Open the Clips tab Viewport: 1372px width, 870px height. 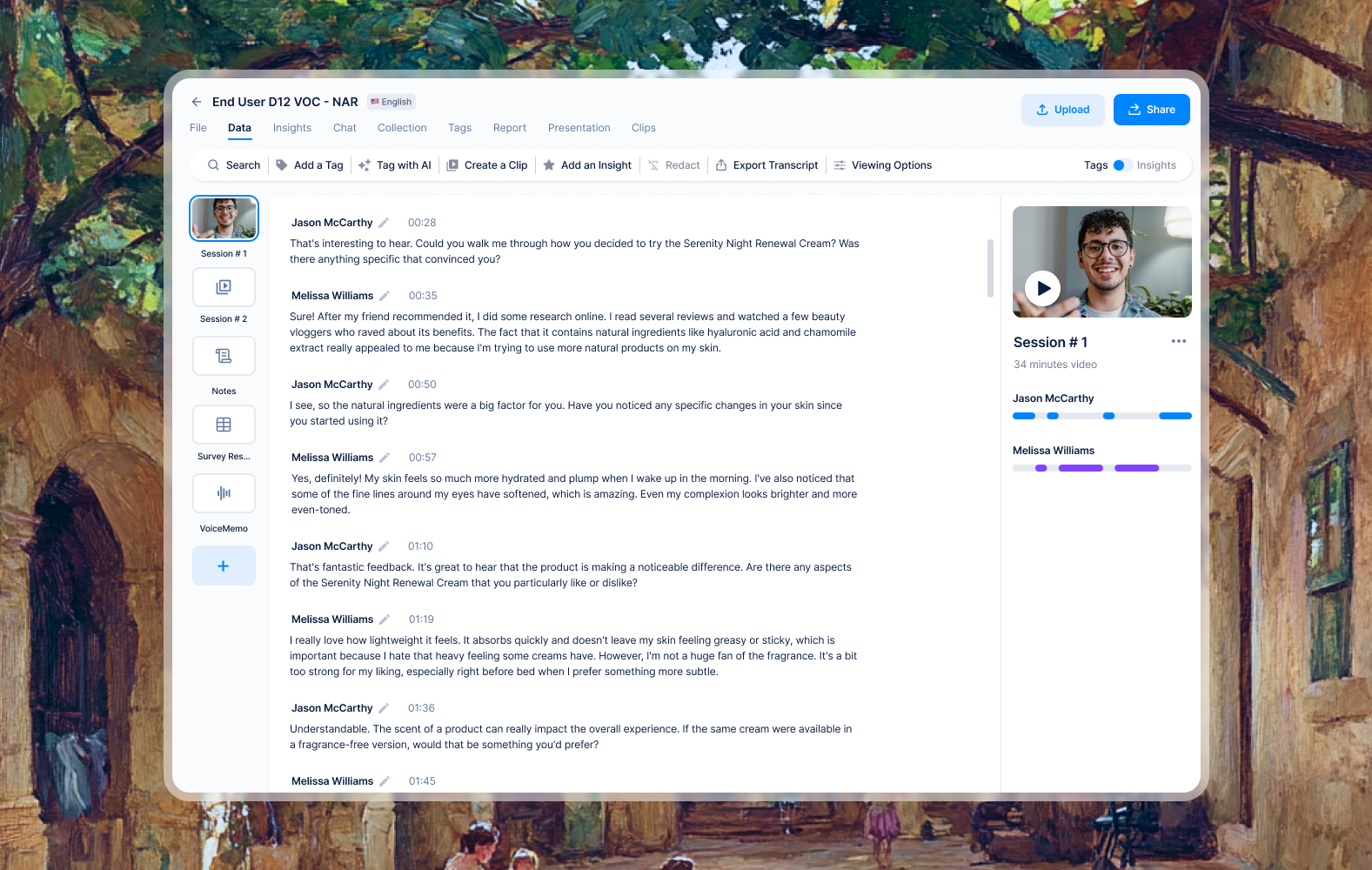coord(644,128)
